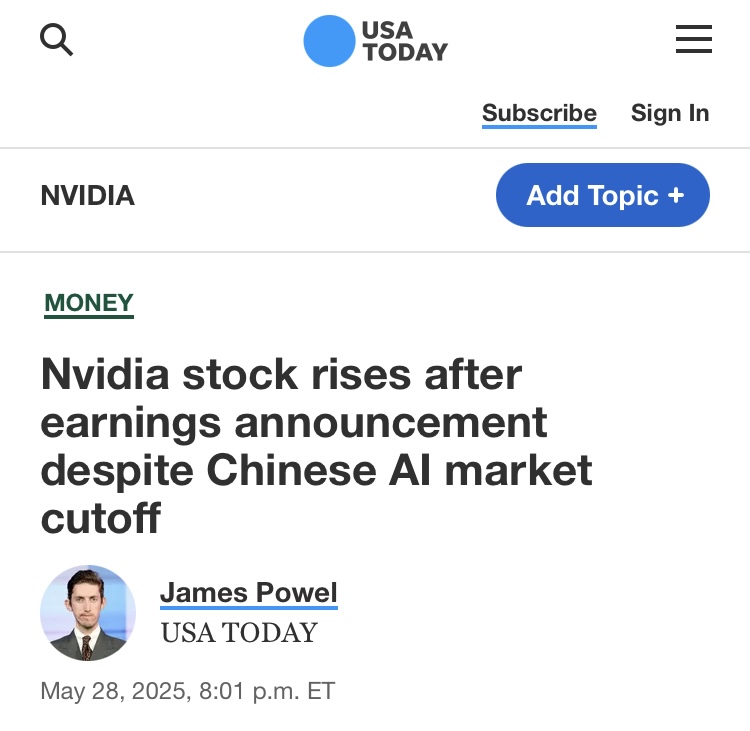750x731 pixels.
Task: Open the Sign In page
Action: (x=669, y=113)
